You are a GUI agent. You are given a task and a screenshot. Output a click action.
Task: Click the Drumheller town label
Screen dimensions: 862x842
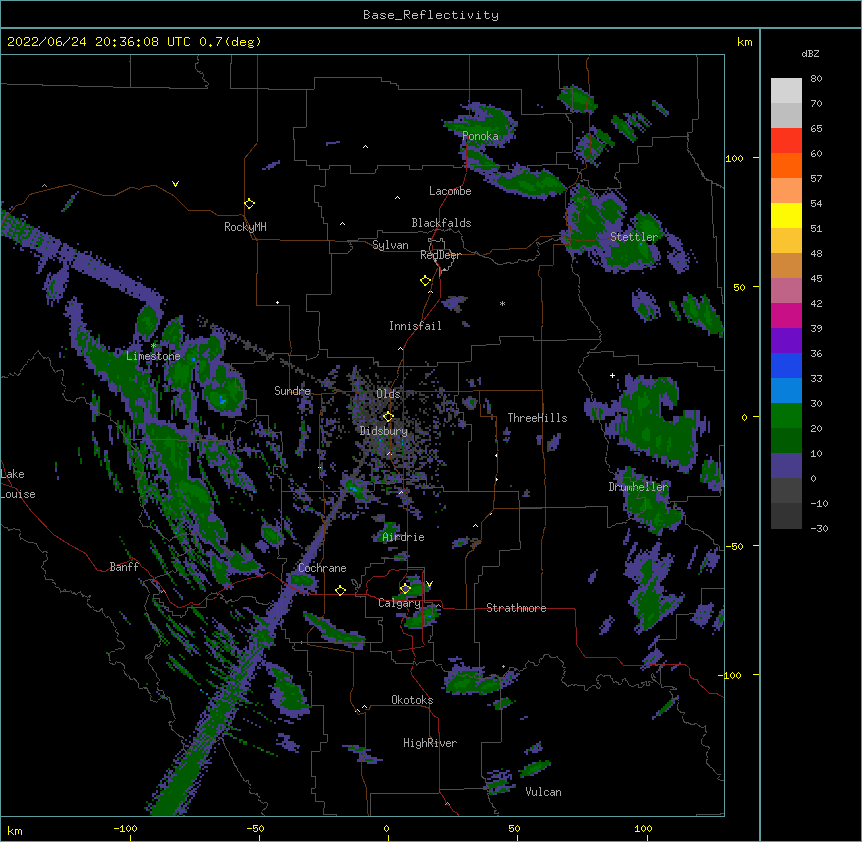638,487
